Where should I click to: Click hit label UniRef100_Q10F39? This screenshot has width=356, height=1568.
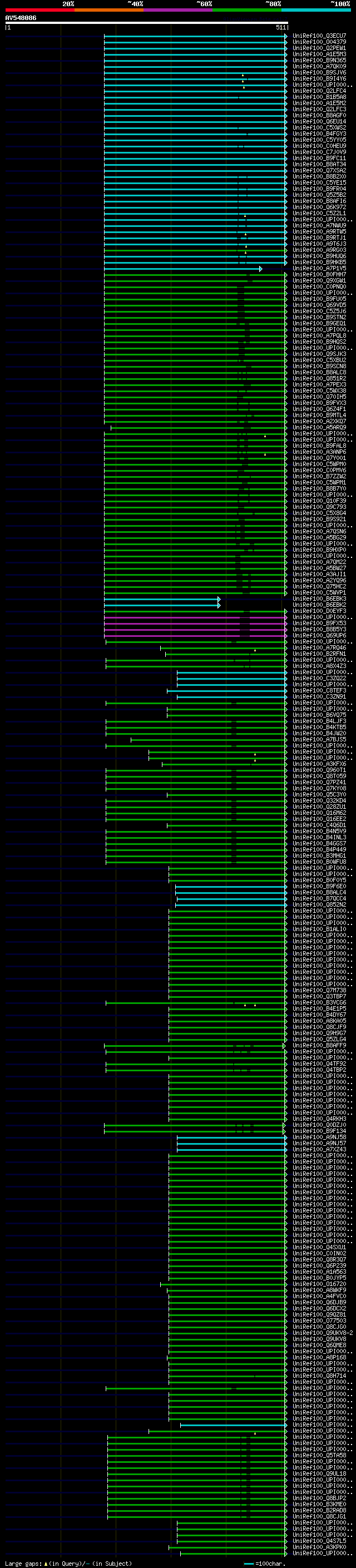point(319,501)
